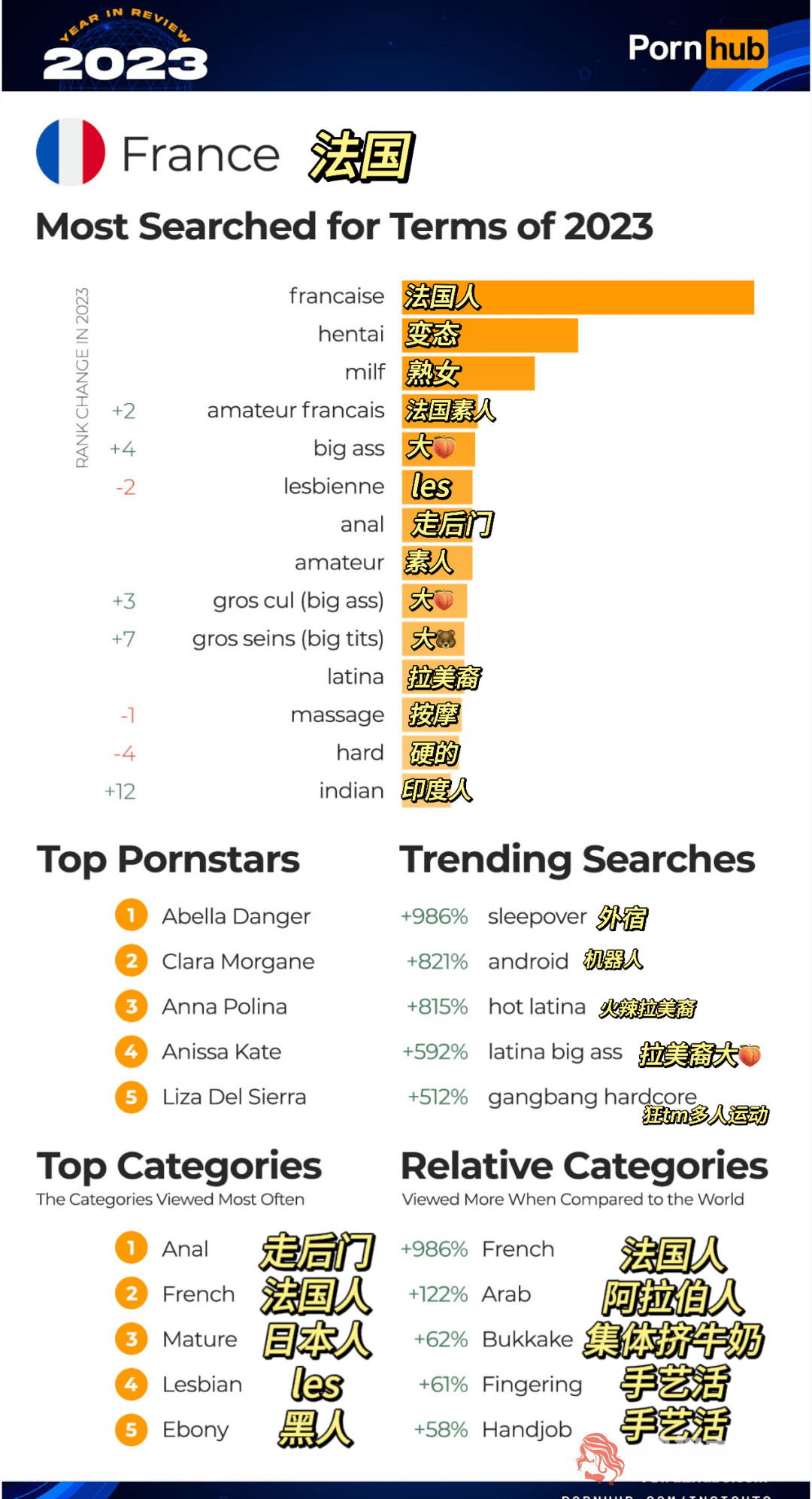Image resolution: width=812 pixels, height=1499 pixels.
Task: Select the Top Pornstars heading
Action: [x=168, y=860]
